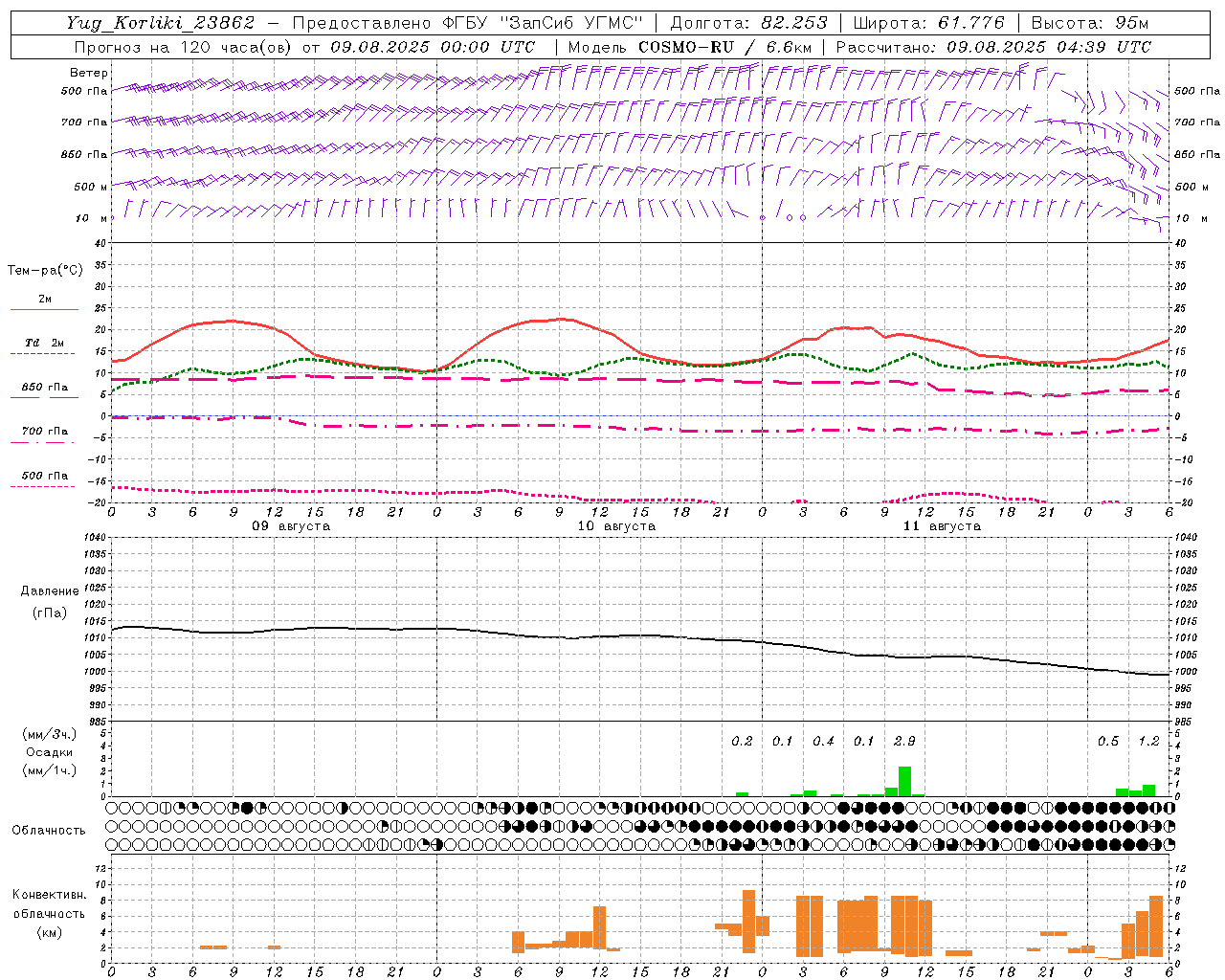
Task: Click the 'Тем-ра(°C)' temperature panel label
Action: pos(45,271)
